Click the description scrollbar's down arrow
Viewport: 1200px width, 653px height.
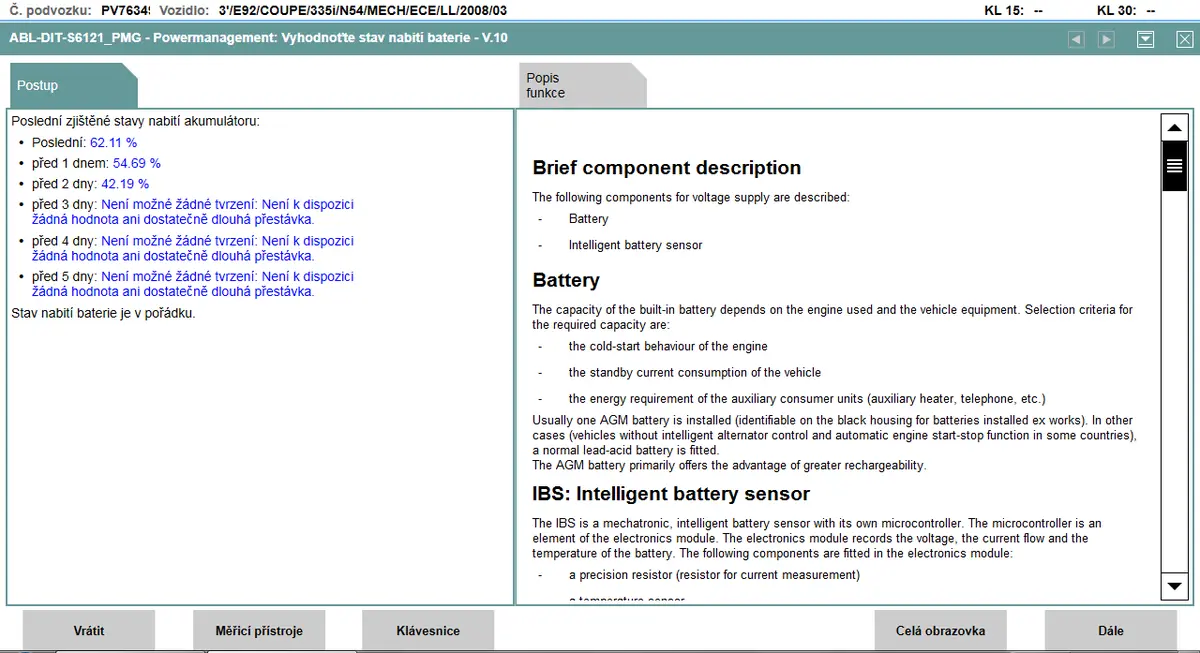tap(1173, 585)
